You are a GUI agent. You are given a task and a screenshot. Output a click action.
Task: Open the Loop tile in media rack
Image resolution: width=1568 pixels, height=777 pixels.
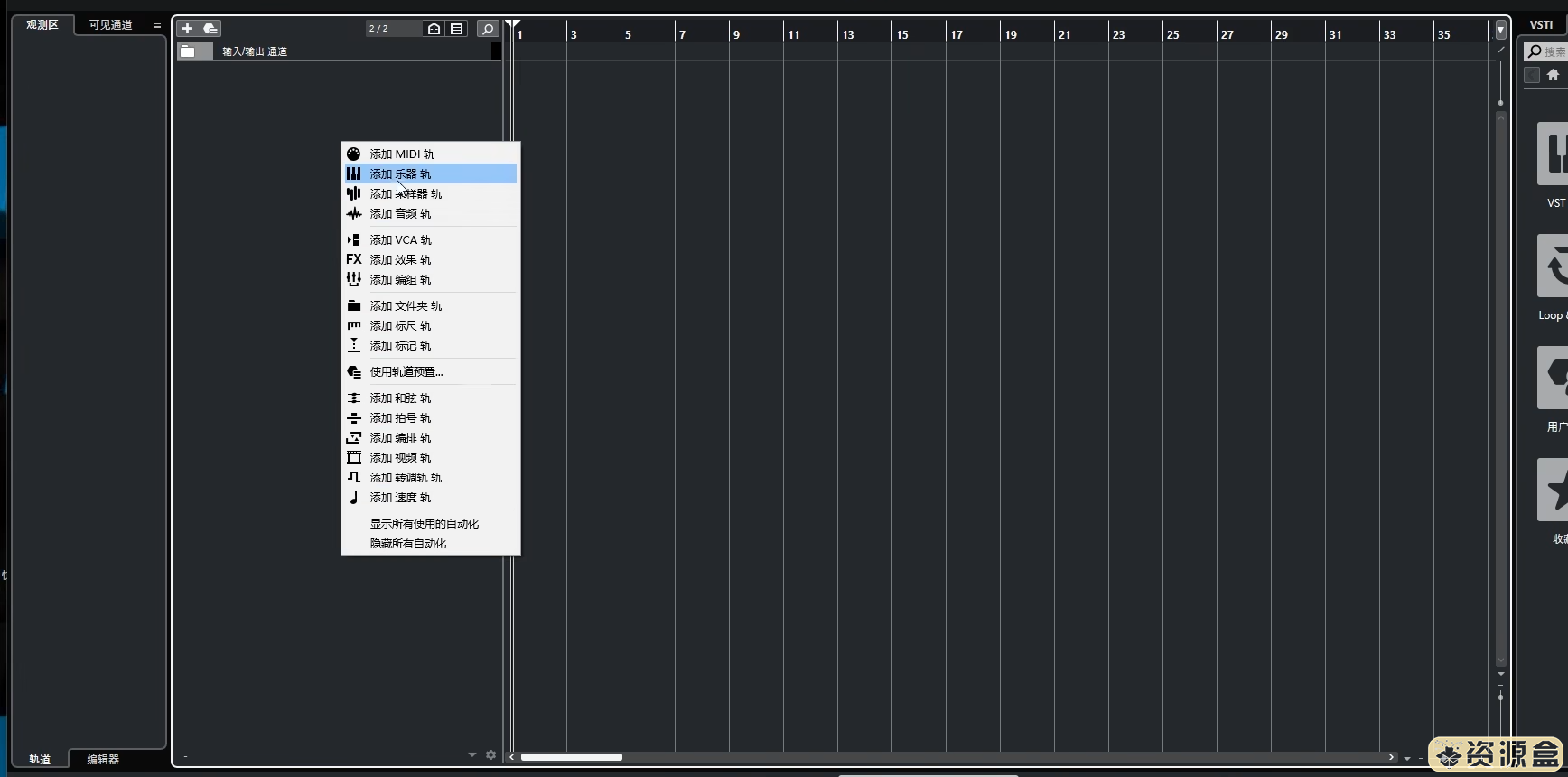click(x=1553, y=266)
